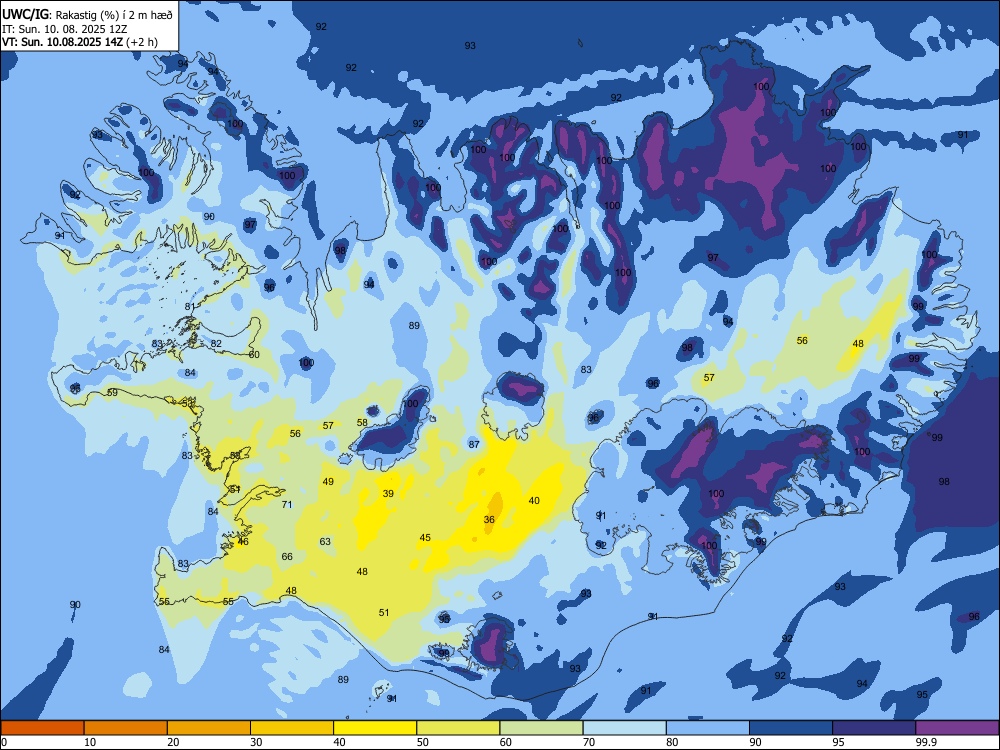Screen dimensions: 1000x750
Task: Click the init time 'IT: Sun. 10. 08. 2025 12Z'
Action: [x=66, y=29]
